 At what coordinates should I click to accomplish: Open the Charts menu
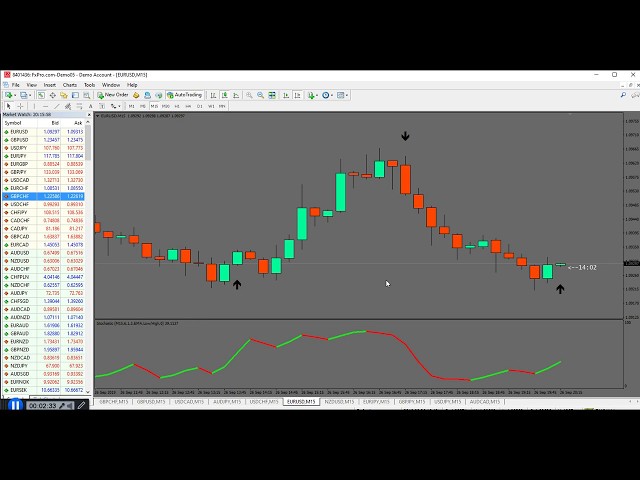(x=69, y=85)
